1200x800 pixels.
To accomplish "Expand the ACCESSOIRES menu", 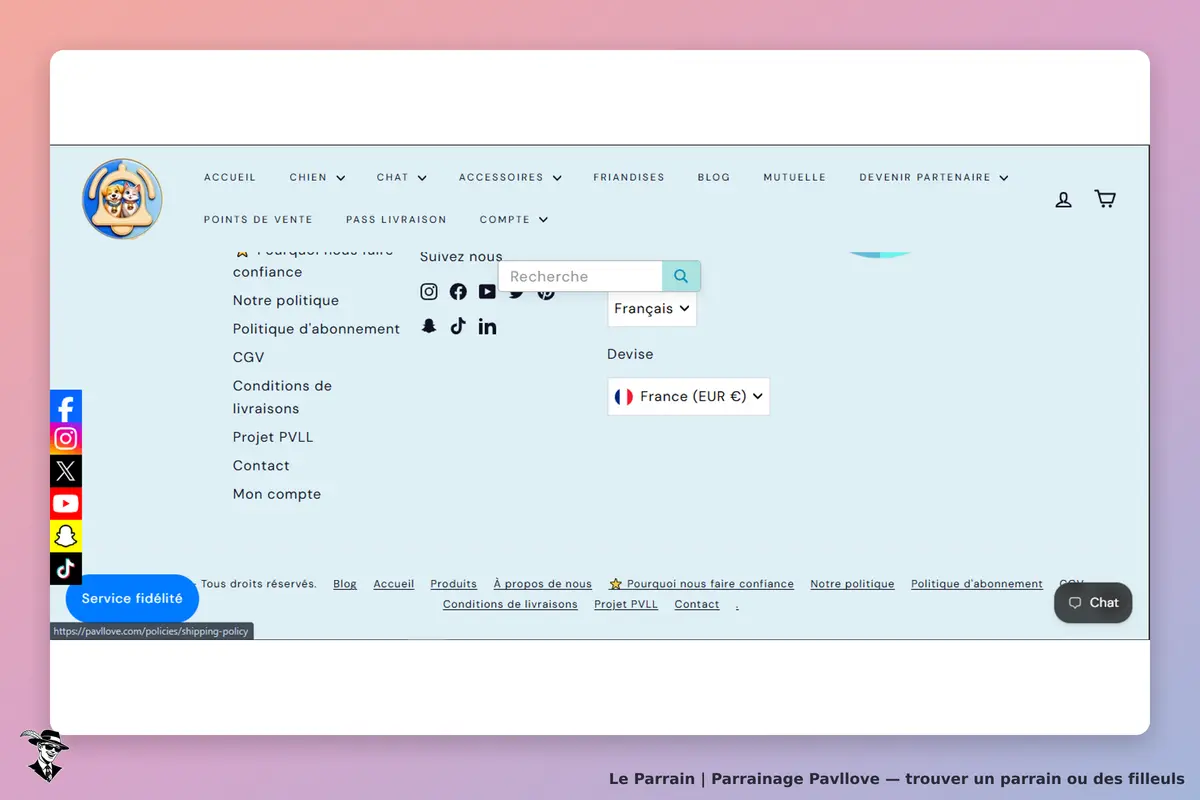I will coord(510,177).
